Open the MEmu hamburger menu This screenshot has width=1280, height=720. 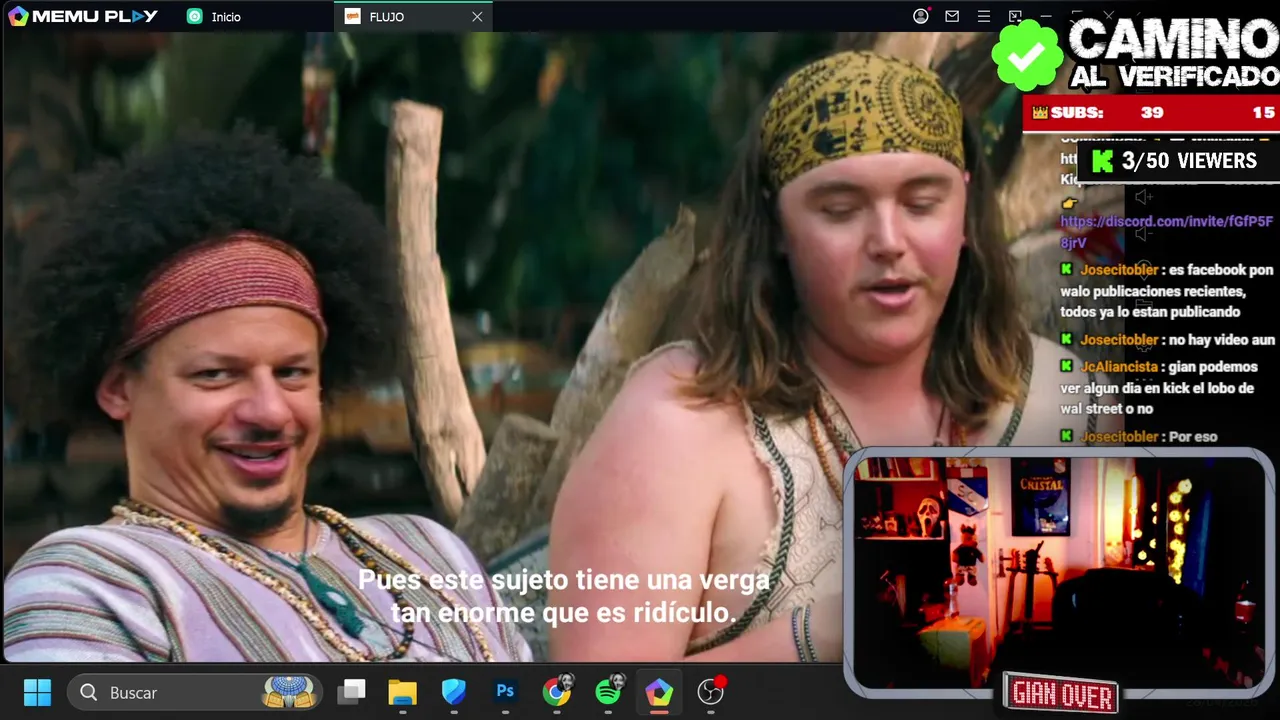[984, 16]
